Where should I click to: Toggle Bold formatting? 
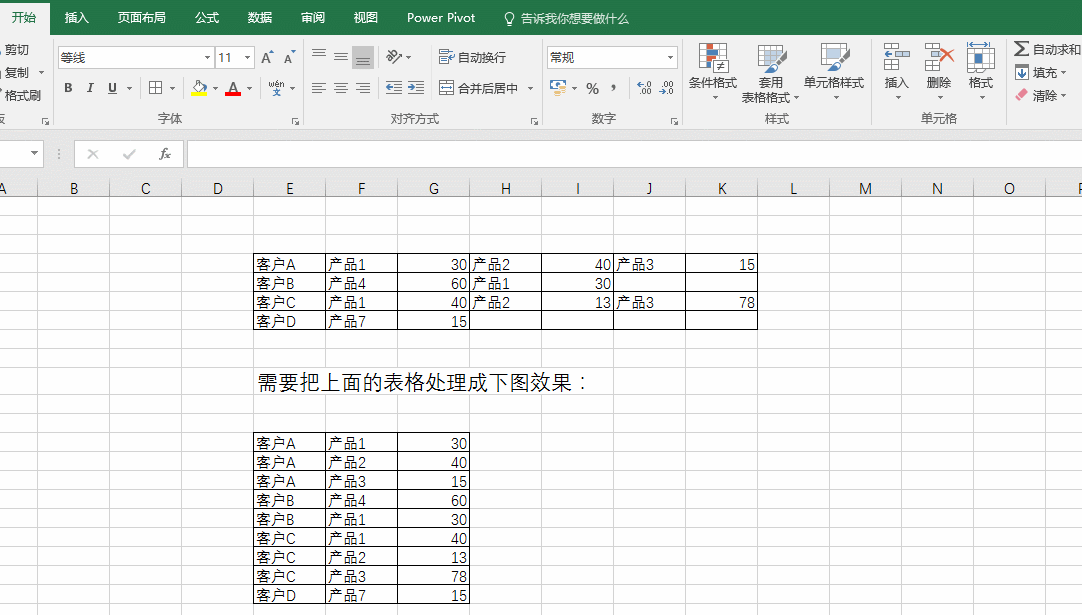click(x=68, y=88)
